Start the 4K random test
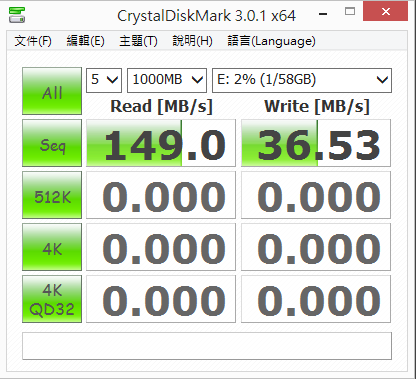 (52, 247)
